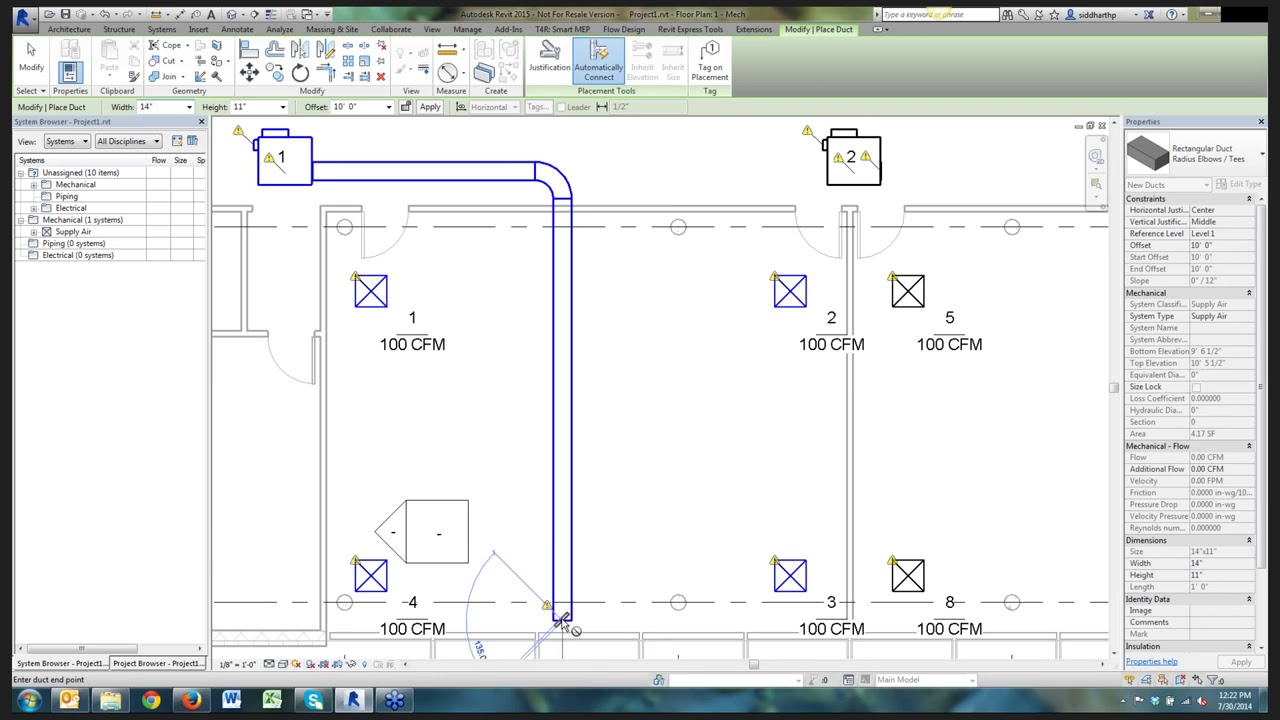Click the Undo icon in quick access toolbar
This screenshot has width=1280, height=720.
[x=104, y=14]
